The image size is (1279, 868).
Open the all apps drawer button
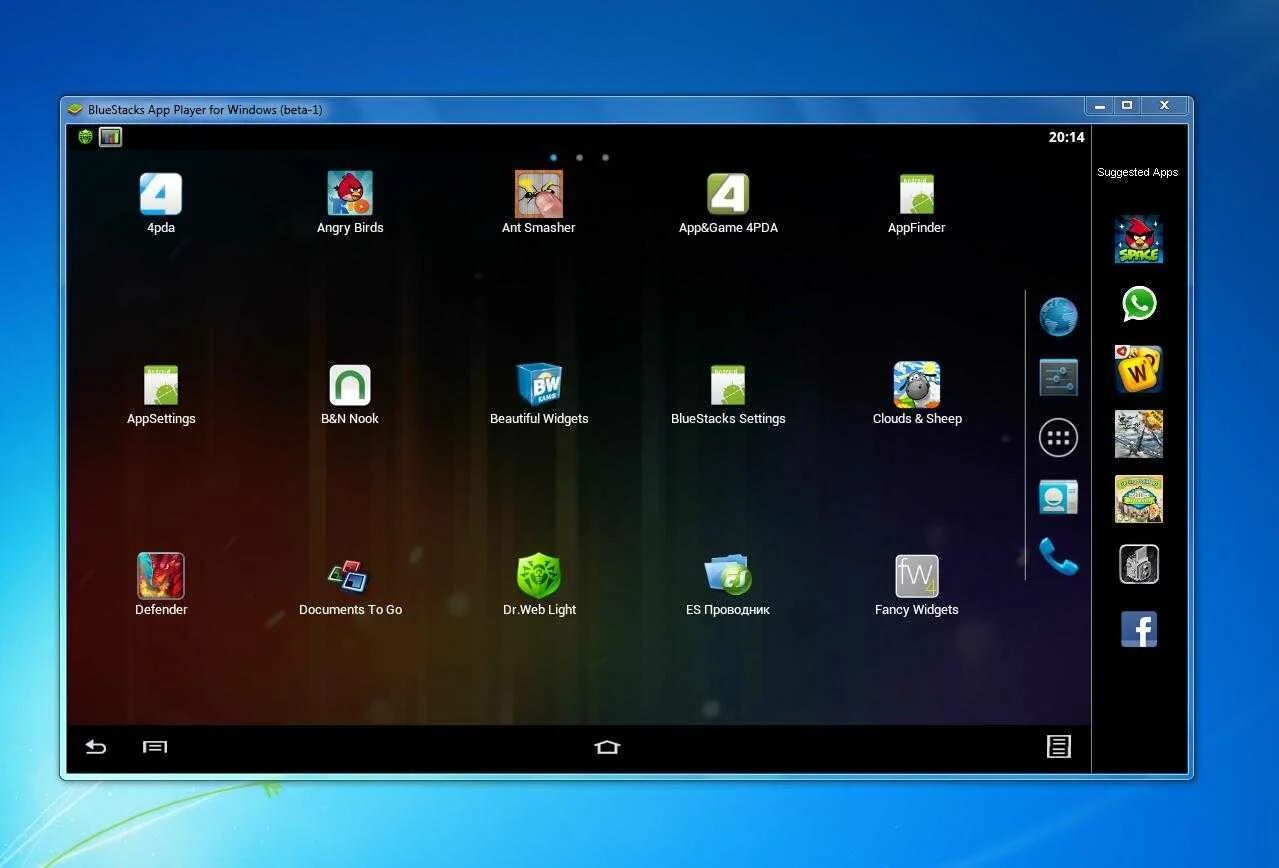[x=1058, y=437]
